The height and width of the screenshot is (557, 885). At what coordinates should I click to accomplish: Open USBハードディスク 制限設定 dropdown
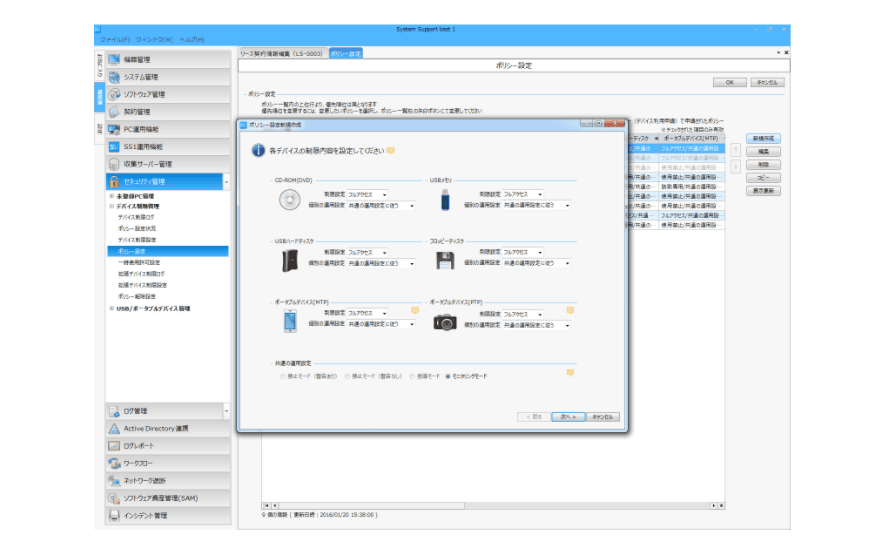(367, 253)
